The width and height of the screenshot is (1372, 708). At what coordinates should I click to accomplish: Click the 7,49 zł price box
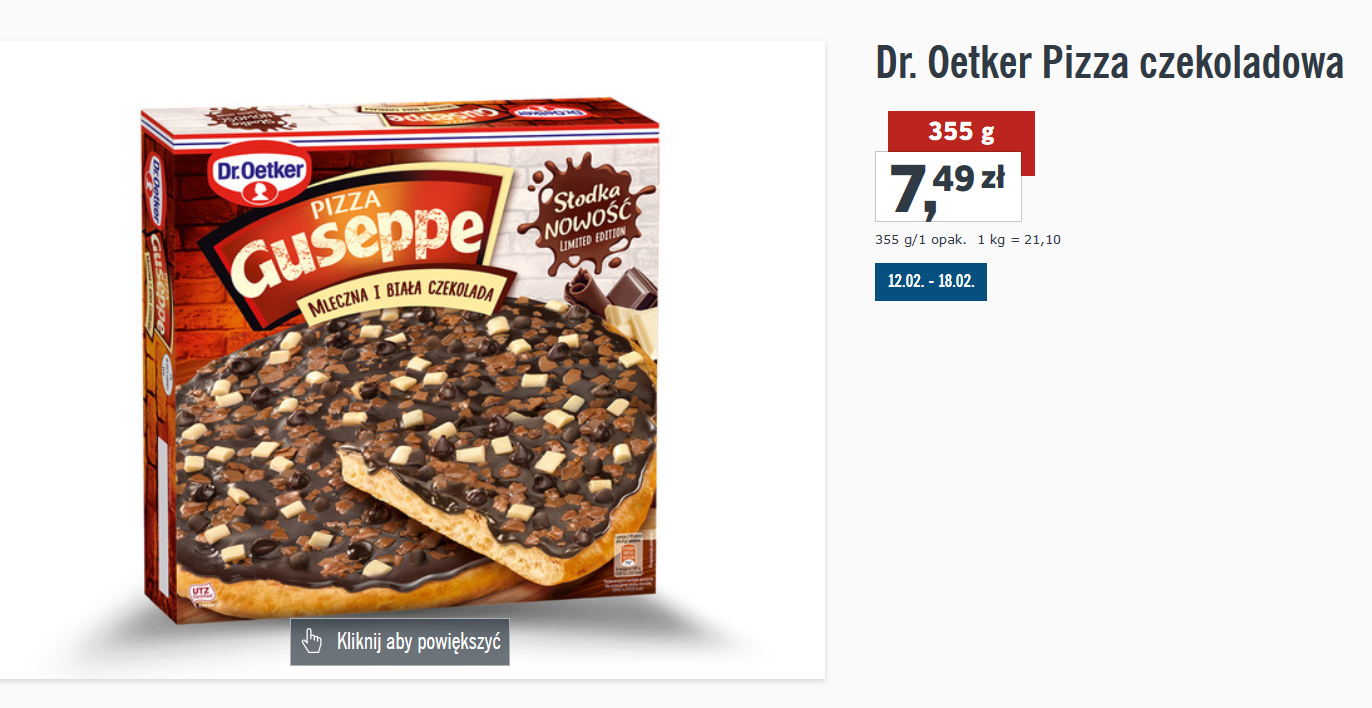[948, 186]
